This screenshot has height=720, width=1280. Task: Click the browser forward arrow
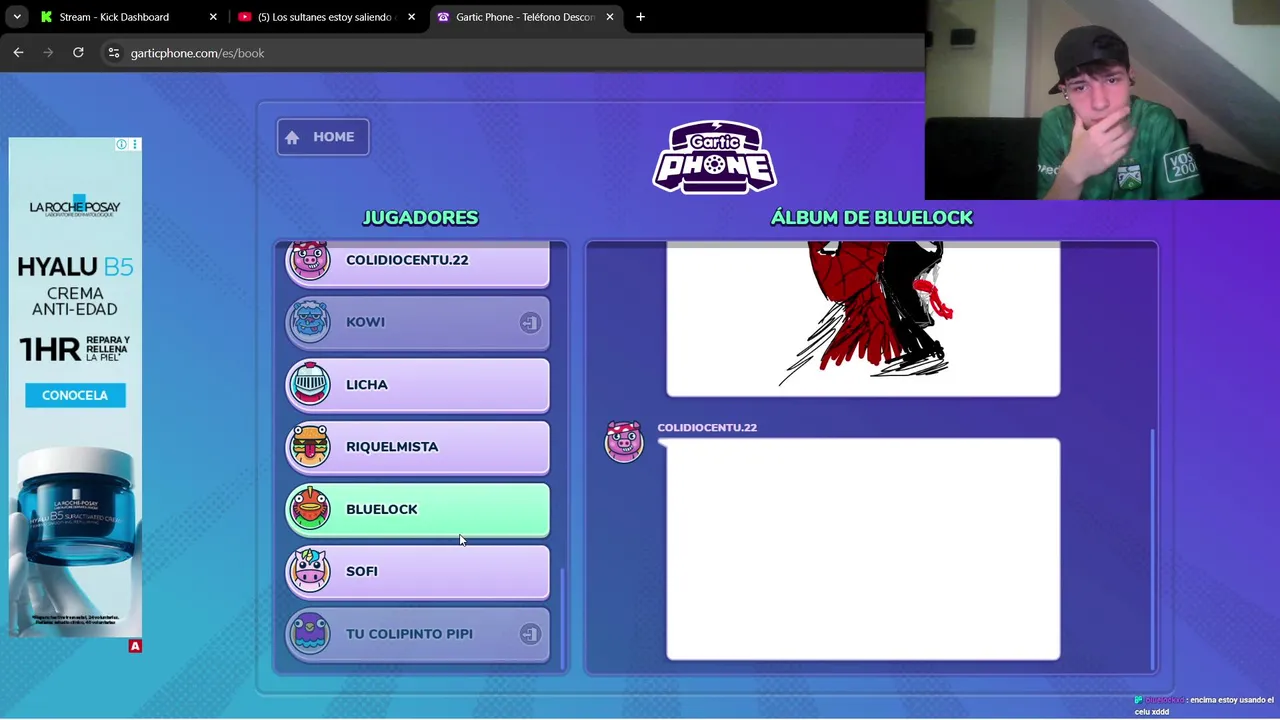pyautogui.click(x=48, y=53)
